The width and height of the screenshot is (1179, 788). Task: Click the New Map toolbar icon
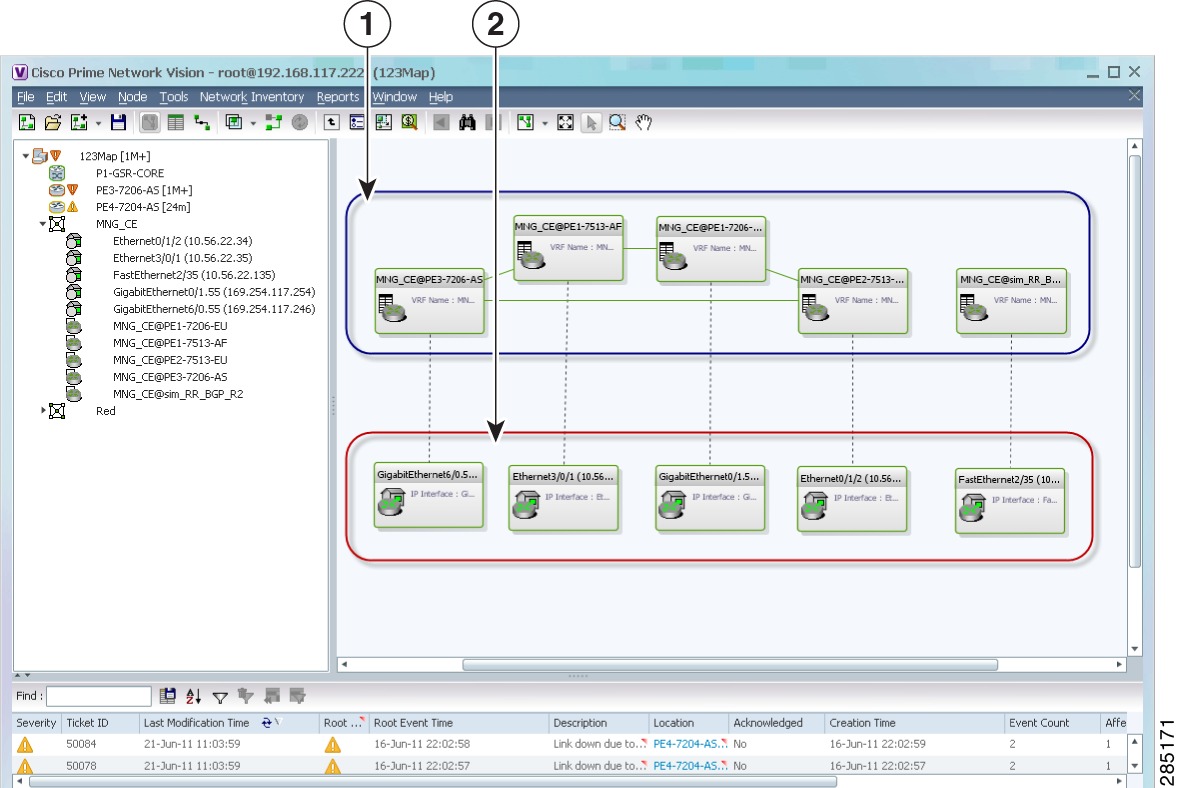tap(27, 123)
